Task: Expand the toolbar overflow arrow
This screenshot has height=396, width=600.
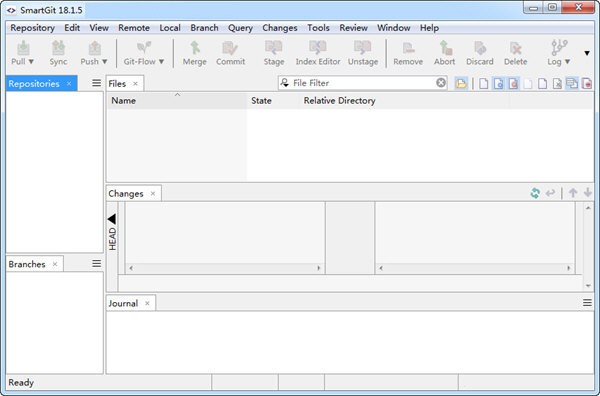Action: pos(587,53)
